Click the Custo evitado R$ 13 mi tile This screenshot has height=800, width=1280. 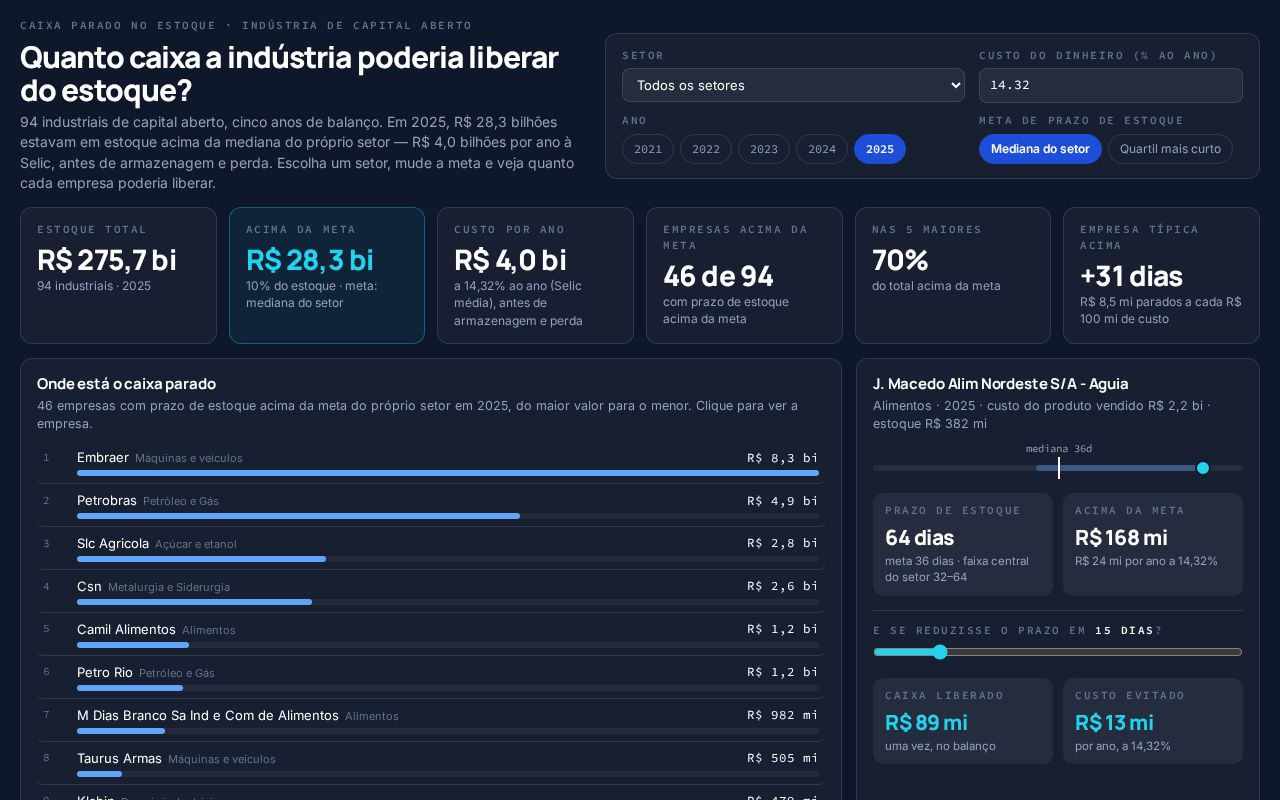pyautogui.click(x=1153, y=721)
